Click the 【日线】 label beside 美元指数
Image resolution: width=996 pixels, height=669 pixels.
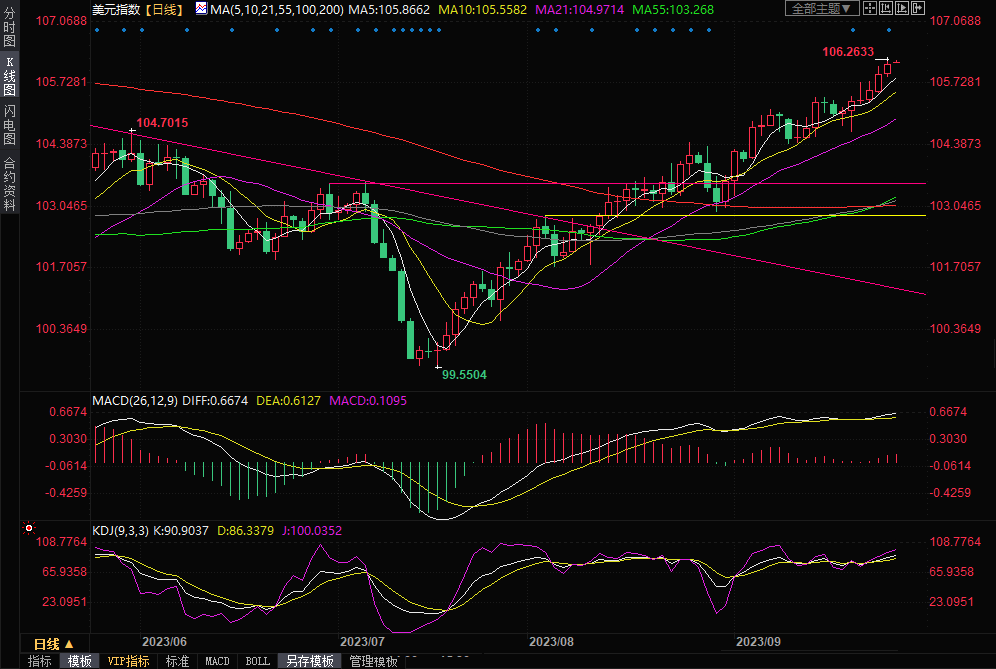[x=162, y=9]
